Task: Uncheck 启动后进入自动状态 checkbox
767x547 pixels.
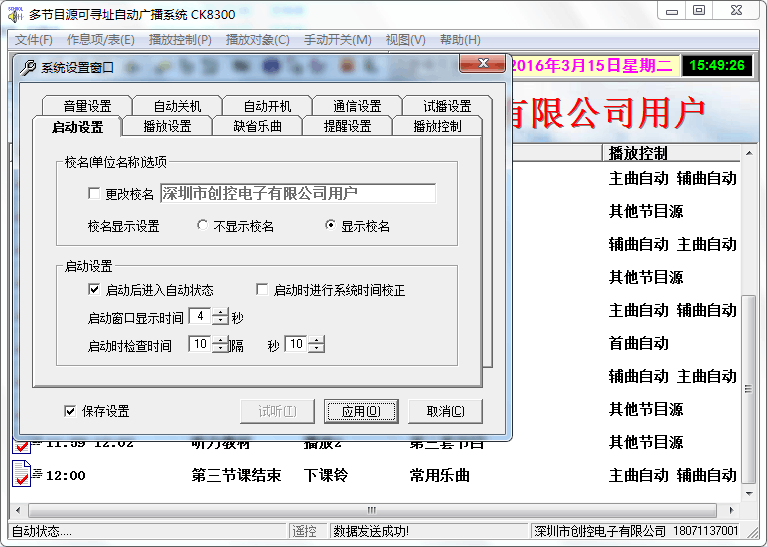Action: point(94,289)
